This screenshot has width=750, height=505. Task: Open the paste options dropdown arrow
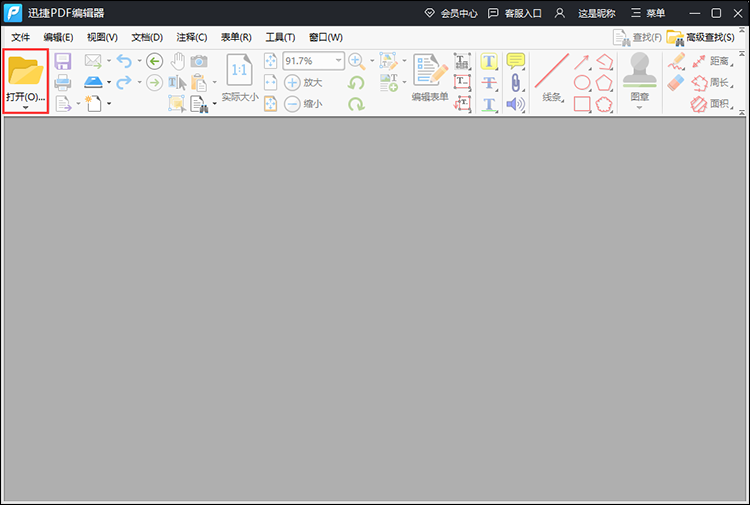[214, 82]
